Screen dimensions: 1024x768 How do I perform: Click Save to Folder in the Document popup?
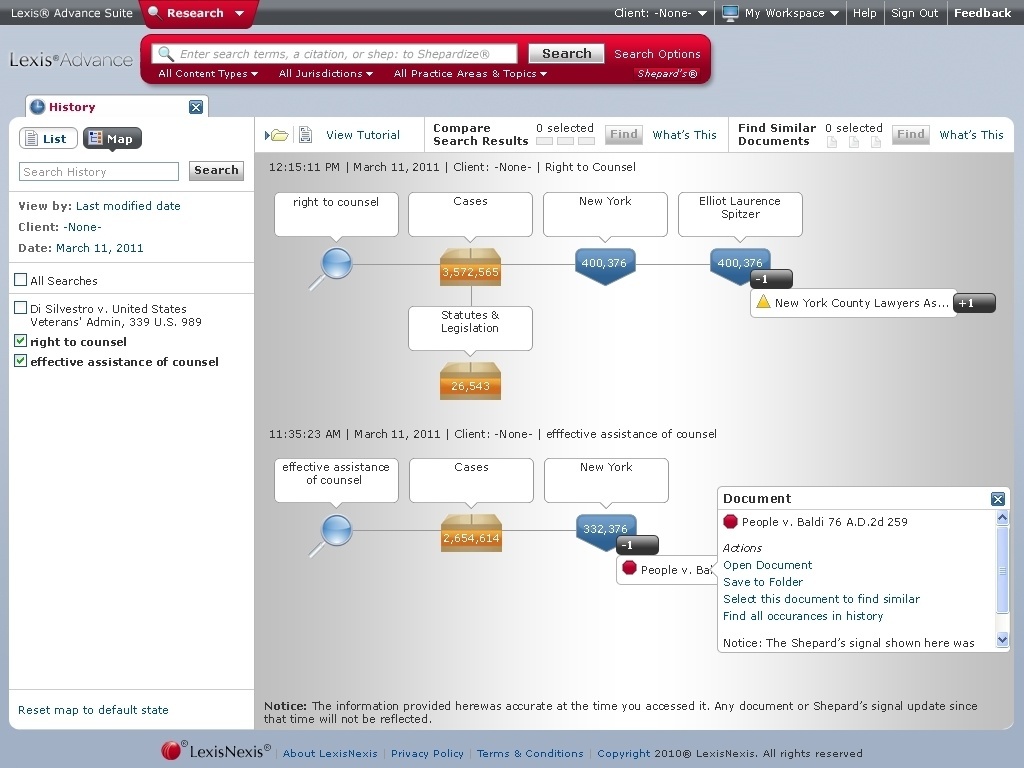click(x=763, y=582)
